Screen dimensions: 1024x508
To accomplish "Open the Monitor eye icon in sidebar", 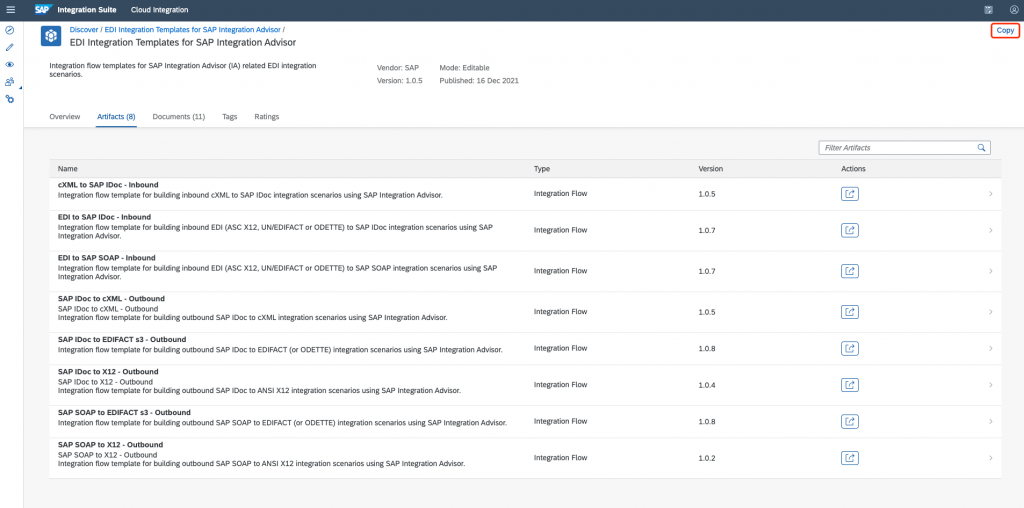I will pos(9,65).
